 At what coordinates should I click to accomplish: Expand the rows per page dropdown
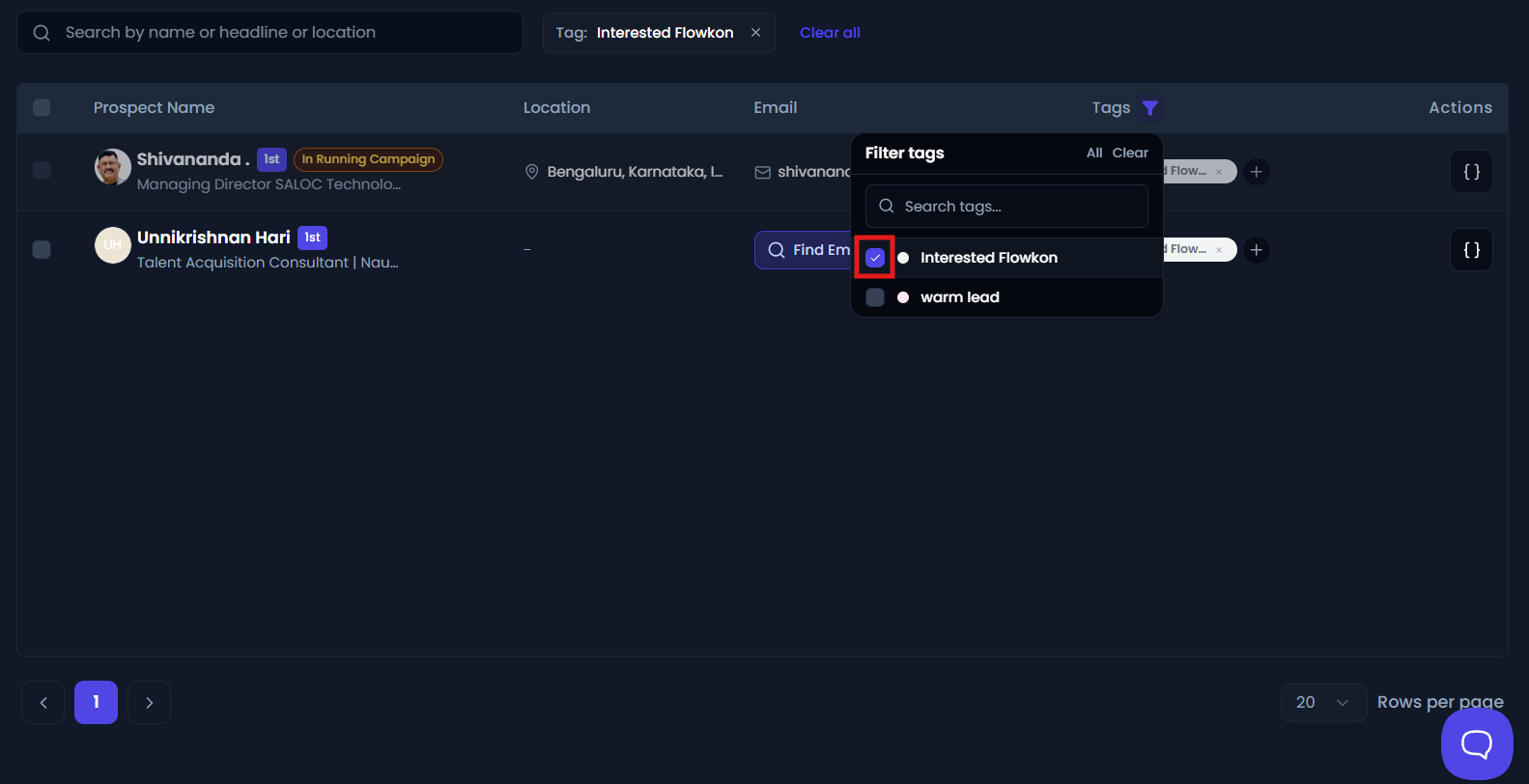pyautogui.click(x=1323, y=703)
